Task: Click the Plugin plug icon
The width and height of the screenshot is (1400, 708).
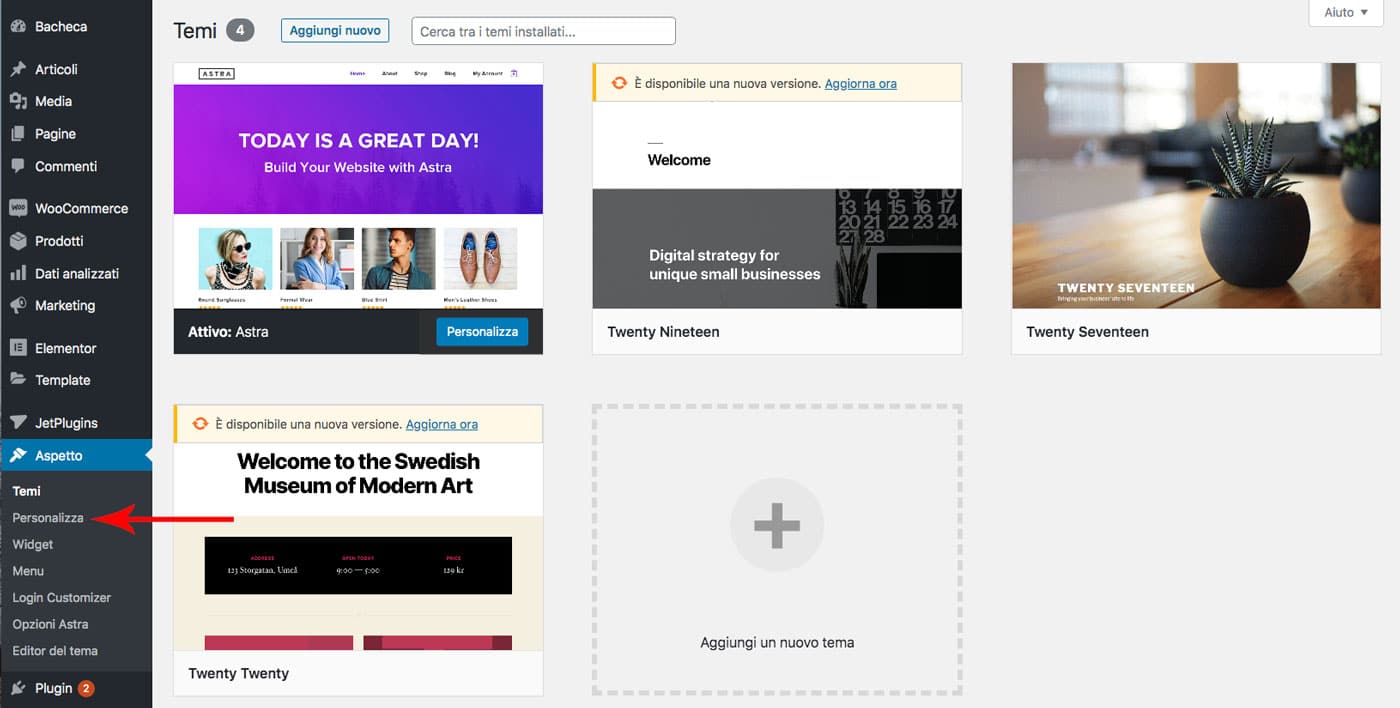Action: pyautogui.click(x=18, y=688)
